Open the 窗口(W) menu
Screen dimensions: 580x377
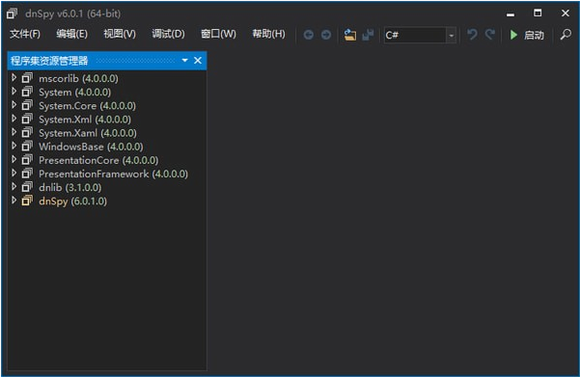pyautogui.click(x=218, y=34)
